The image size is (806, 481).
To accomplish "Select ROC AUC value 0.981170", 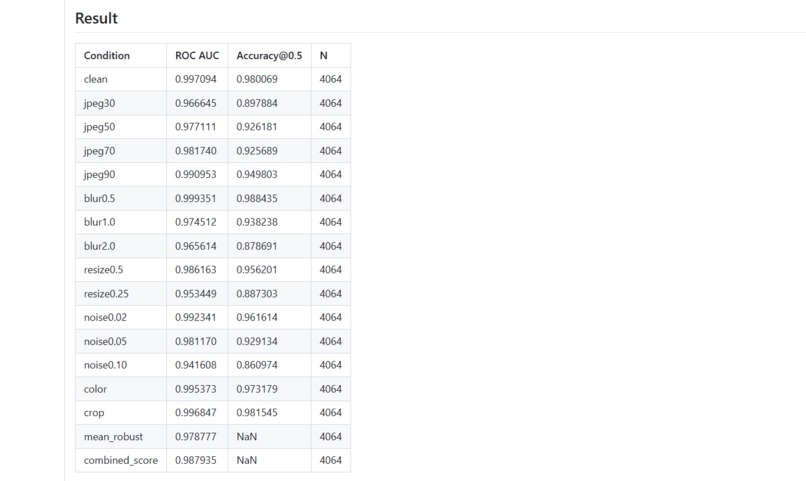I will [195, 342].
